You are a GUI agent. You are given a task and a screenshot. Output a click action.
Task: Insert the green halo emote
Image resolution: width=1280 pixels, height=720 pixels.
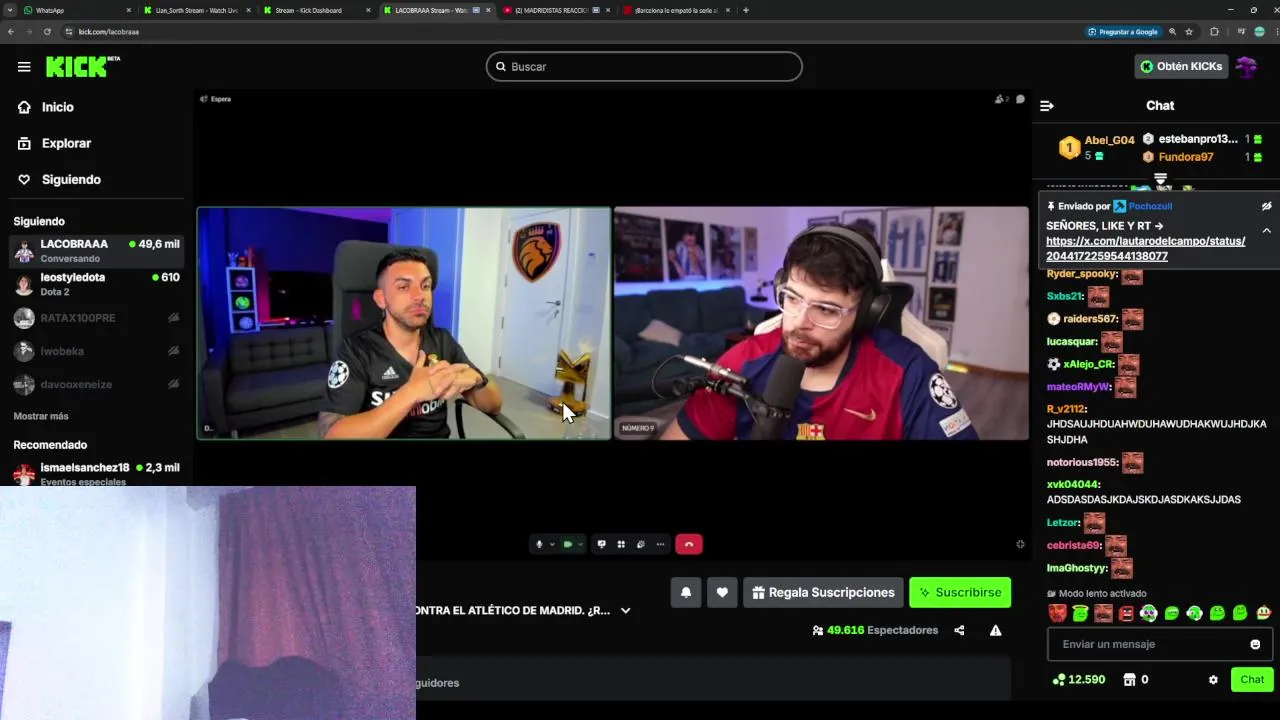[1080, 613]
